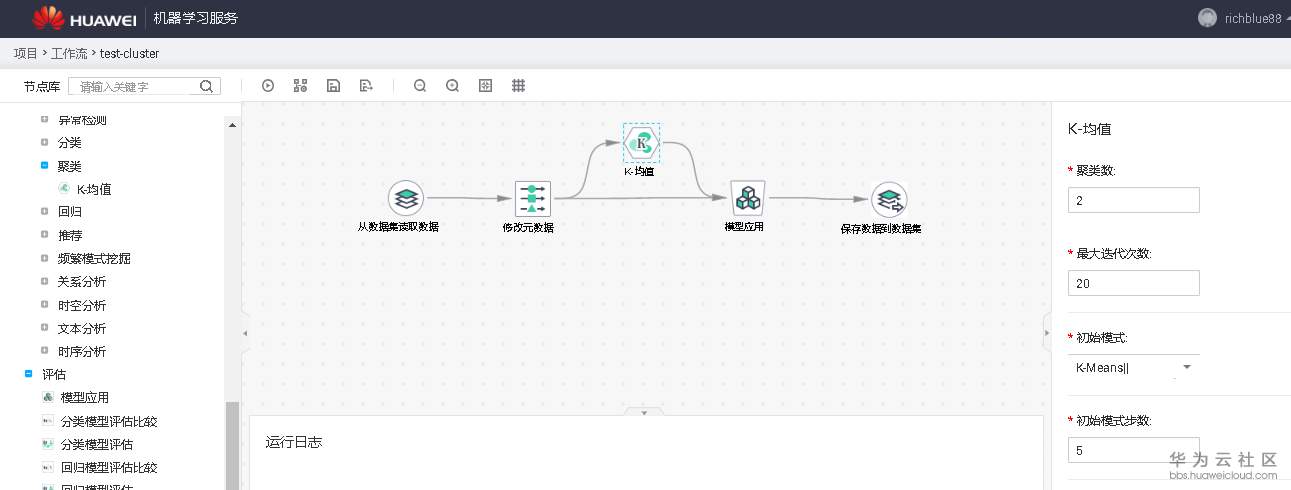Expand the 文本分析 category
Screen dimensions: 1291x490
[x=44, y=328]
